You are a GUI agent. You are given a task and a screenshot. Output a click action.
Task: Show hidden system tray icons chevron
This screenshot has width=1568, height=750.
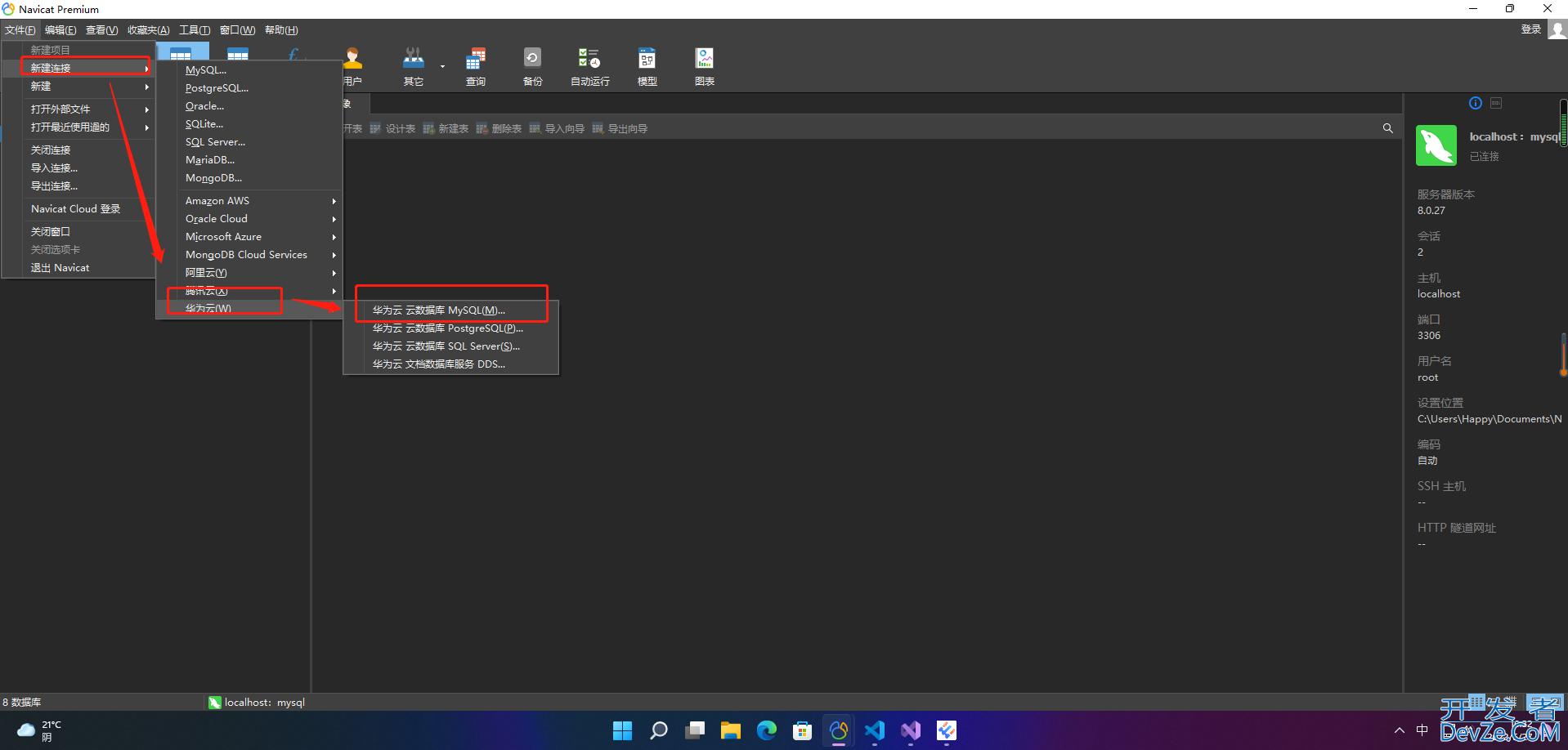pyautogui.click(x=1400, y=730)
